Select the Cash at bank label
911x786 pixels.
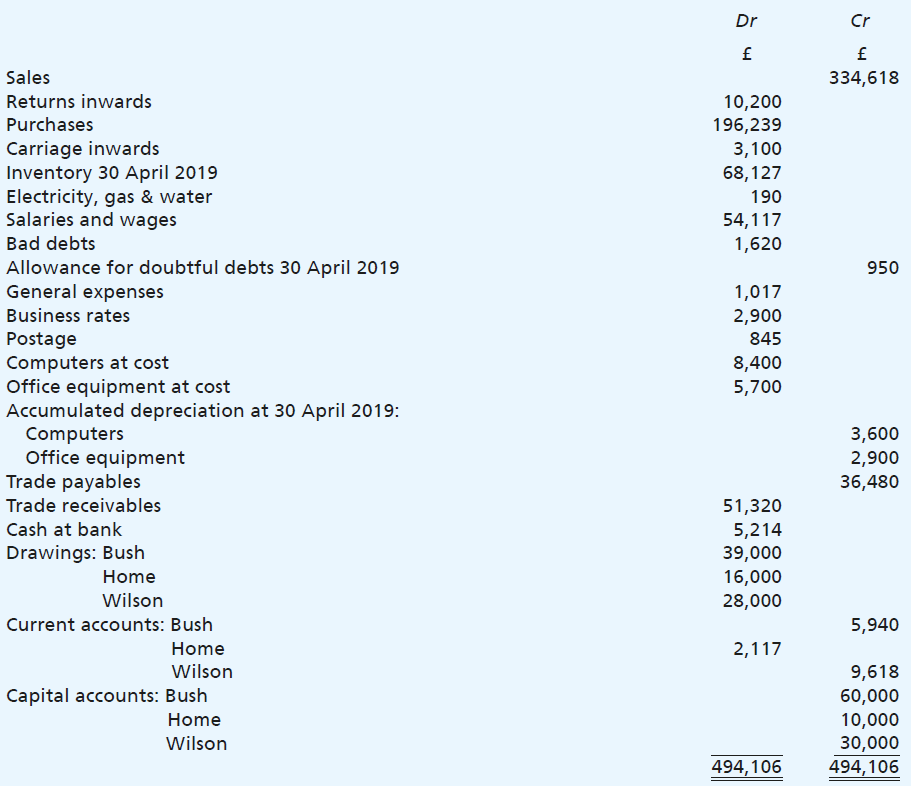pos(64,529)
